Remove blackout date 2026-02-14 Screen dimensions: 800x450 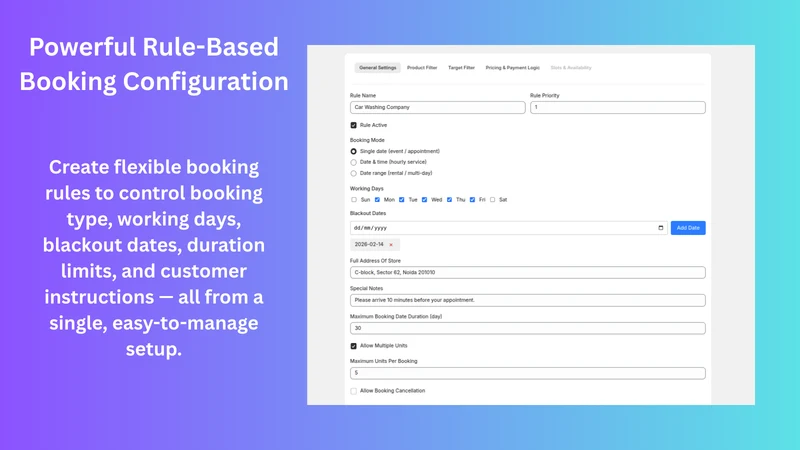391,245
